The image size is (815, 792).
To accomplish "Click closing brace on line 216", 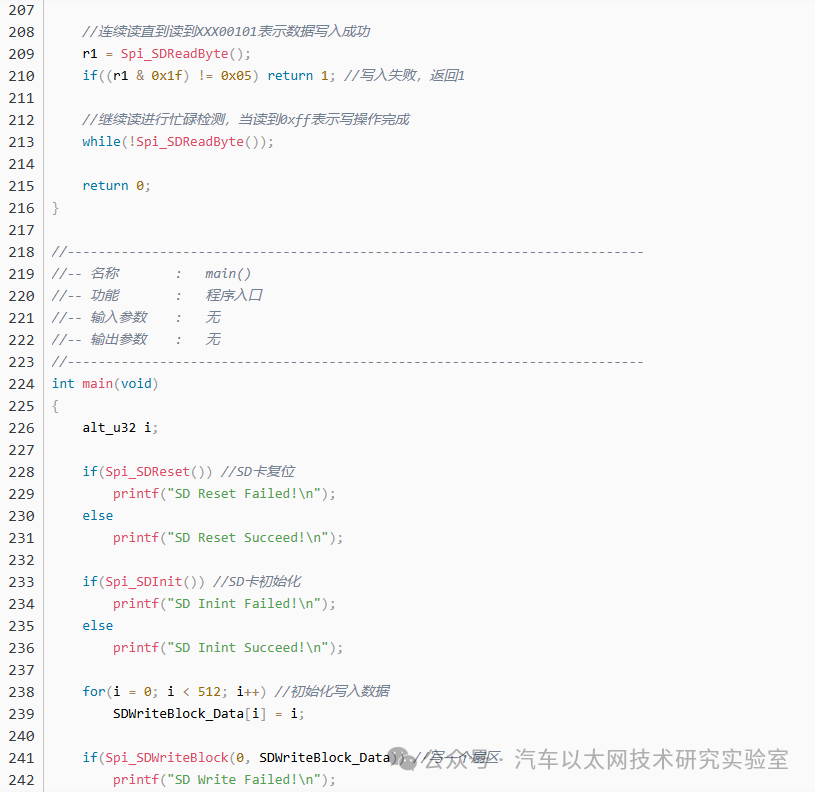I will (x=55, y=208).
